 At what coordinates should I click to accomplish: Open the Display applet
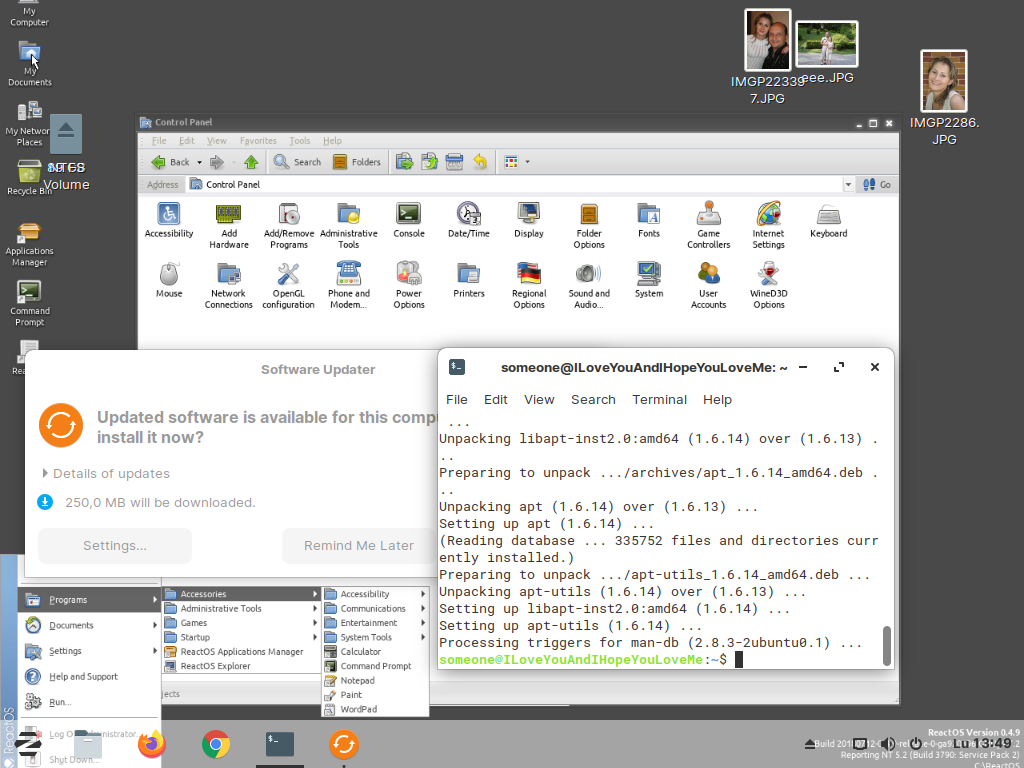click(x=529, y=220)
